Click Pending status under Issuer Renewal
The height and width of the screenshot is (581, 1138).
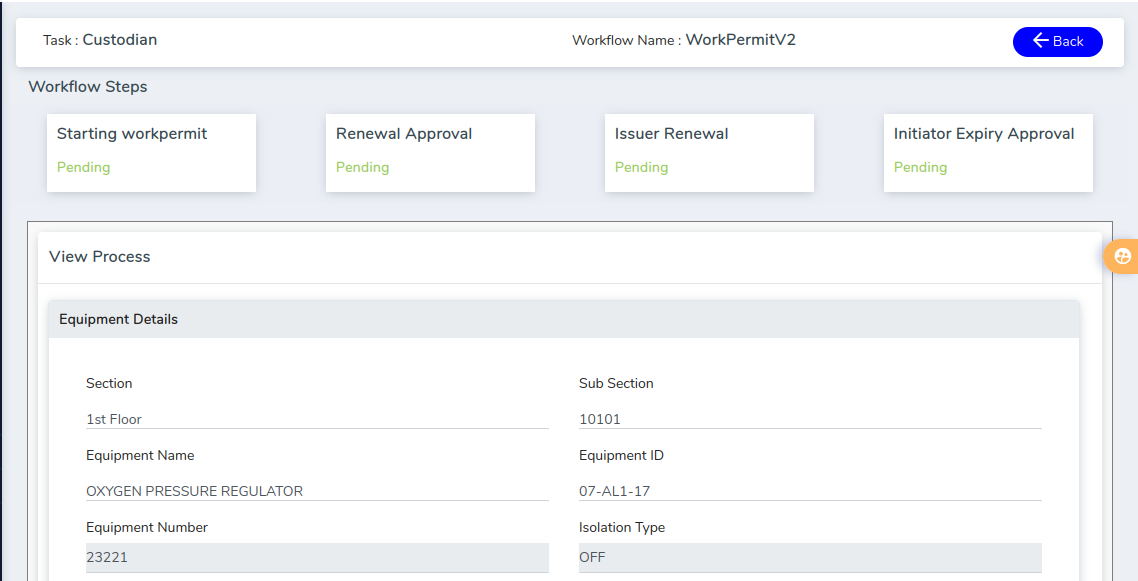[641, 167]
